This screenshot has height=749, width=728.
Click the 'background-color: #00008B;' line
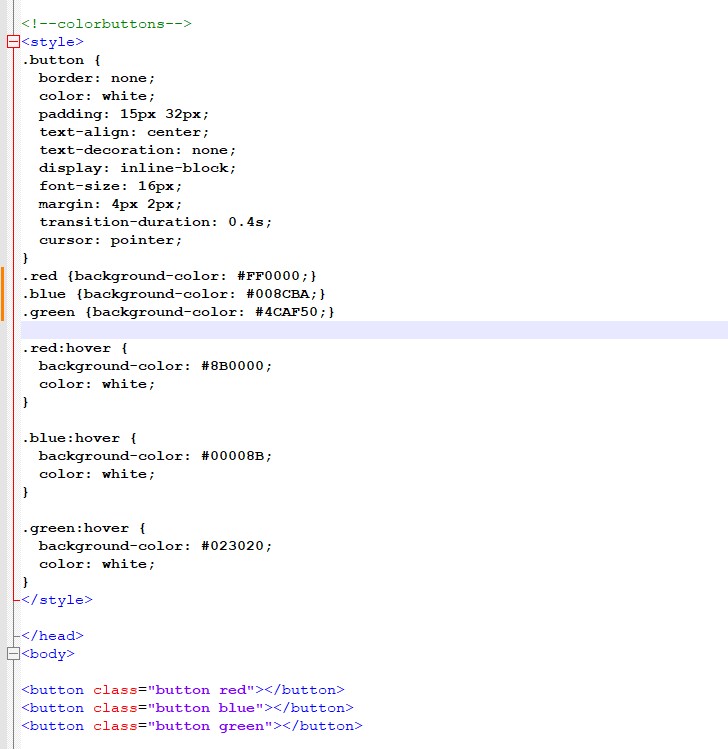click(x=155, y=456)
